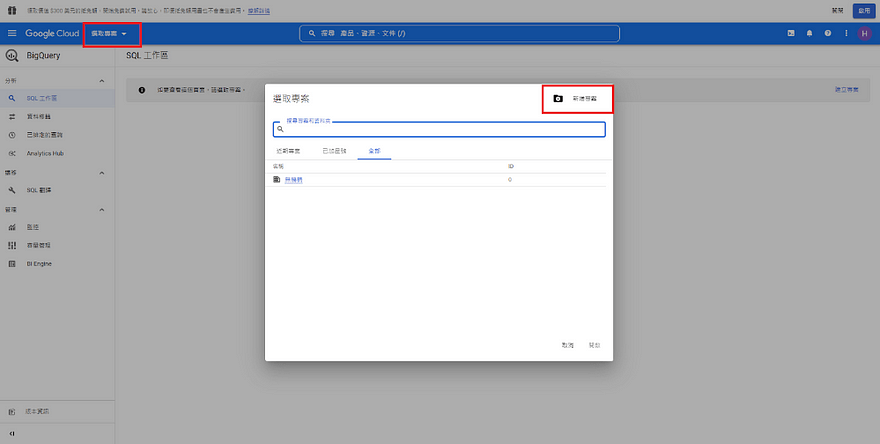Click the magnifier icon inside dialog search field
880x444 pixels.
[x=281, y=129]
